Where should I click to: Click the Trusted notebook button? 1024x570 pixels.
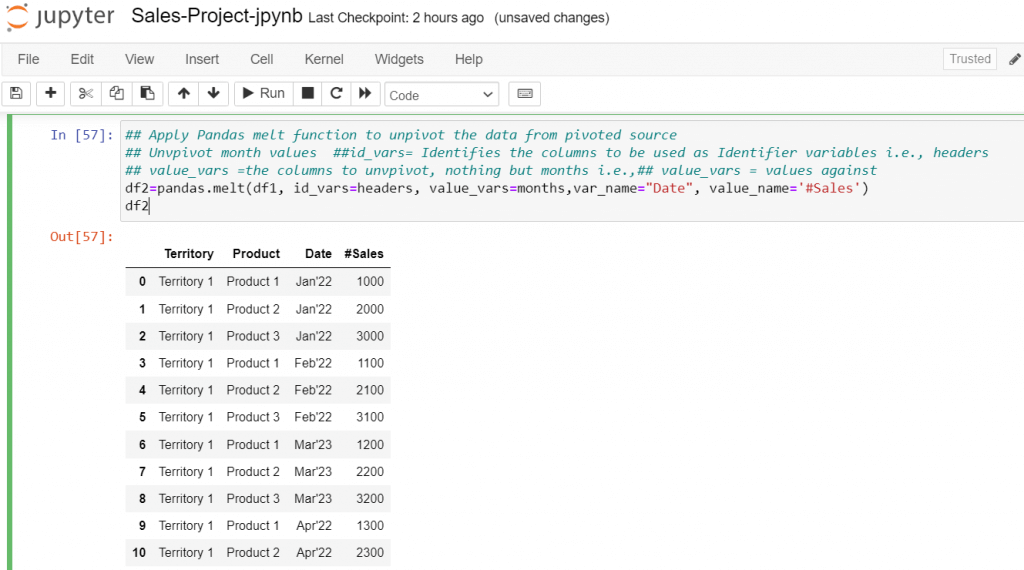point(969,59)
